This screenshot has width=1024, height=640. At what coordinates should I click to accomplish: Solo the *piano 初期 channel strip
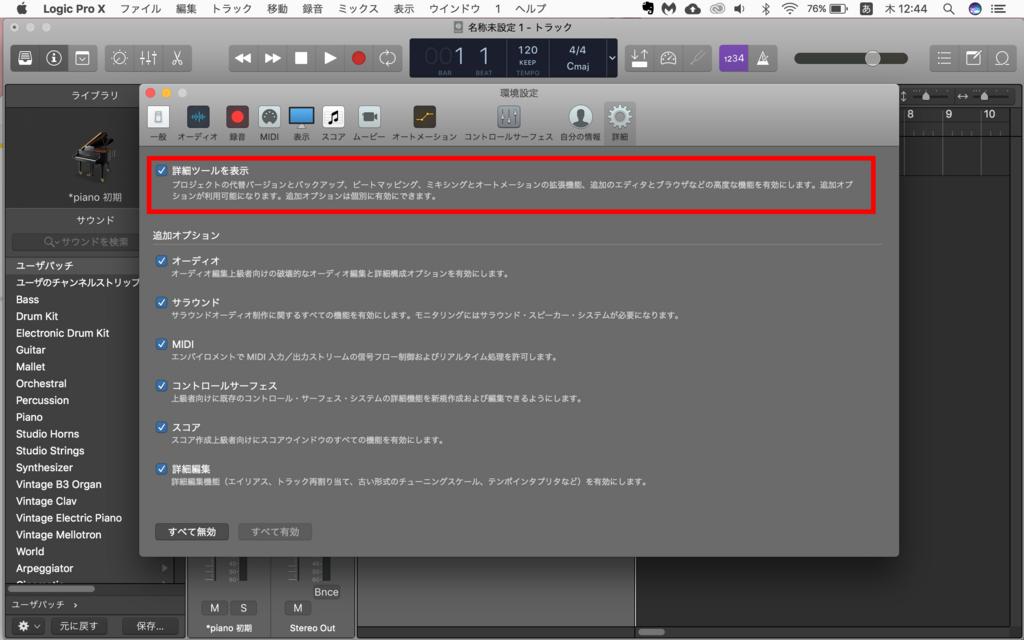coord(243,608)
